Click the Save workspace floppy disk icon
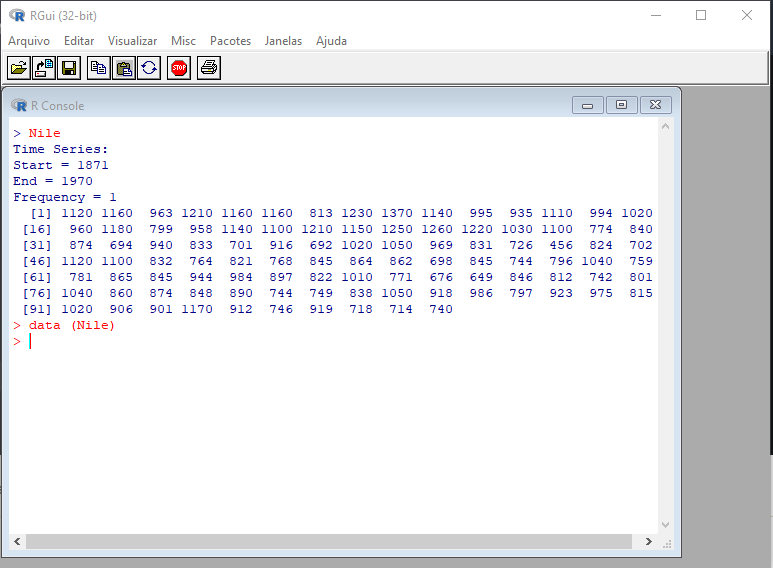Viewport: 773px width, 568px height. point(69,68)
